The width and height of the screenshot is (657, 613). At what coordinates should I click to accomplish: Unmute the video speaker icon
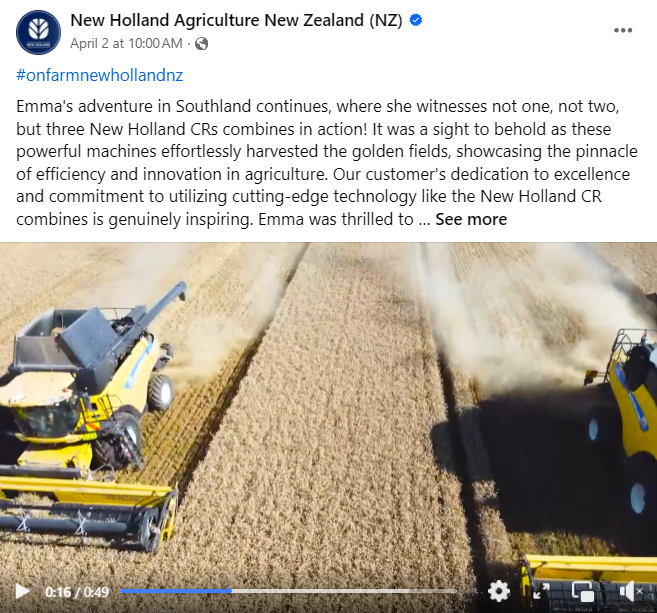point(631,591)
